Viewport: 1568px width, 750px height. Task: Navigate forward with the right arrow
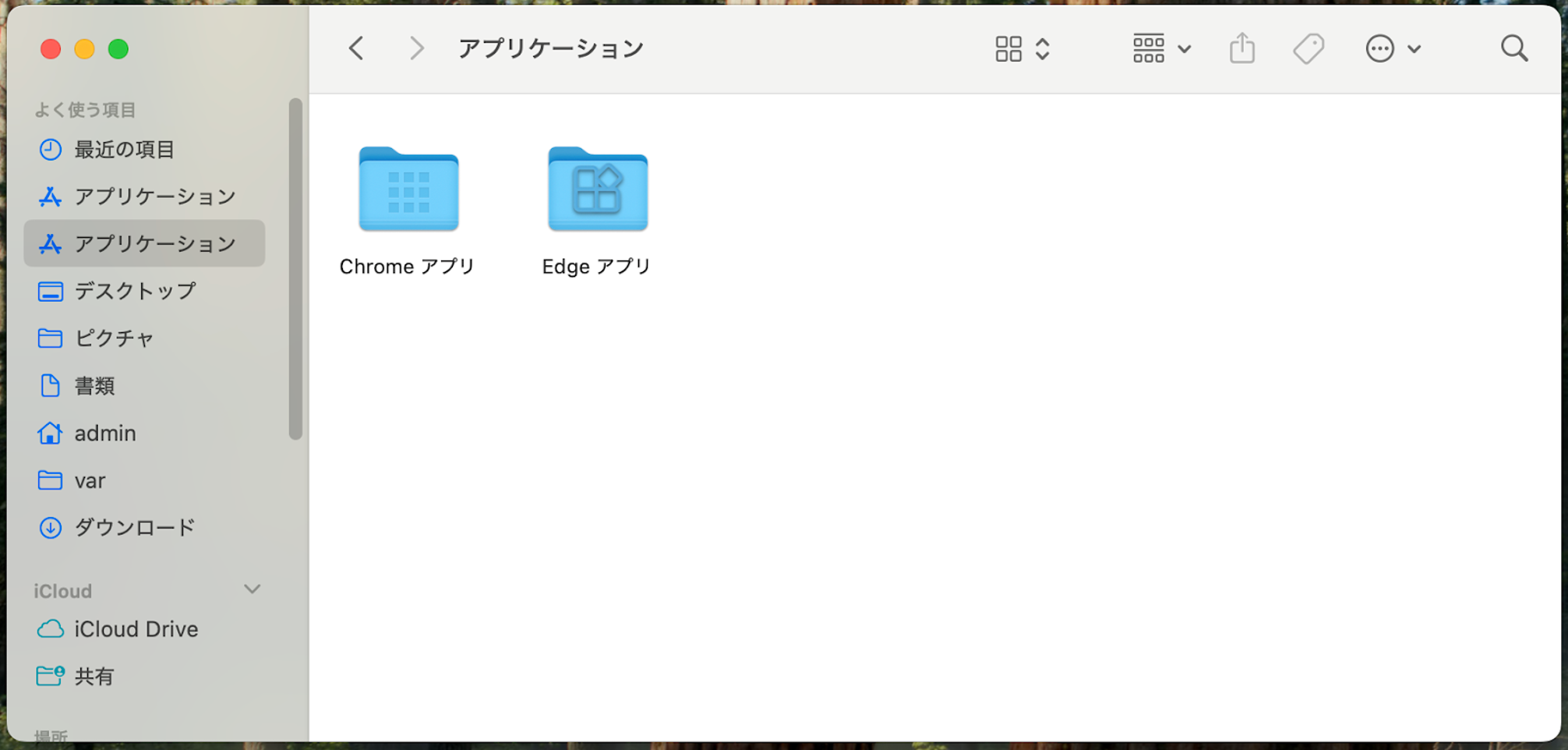coord(417,48)
